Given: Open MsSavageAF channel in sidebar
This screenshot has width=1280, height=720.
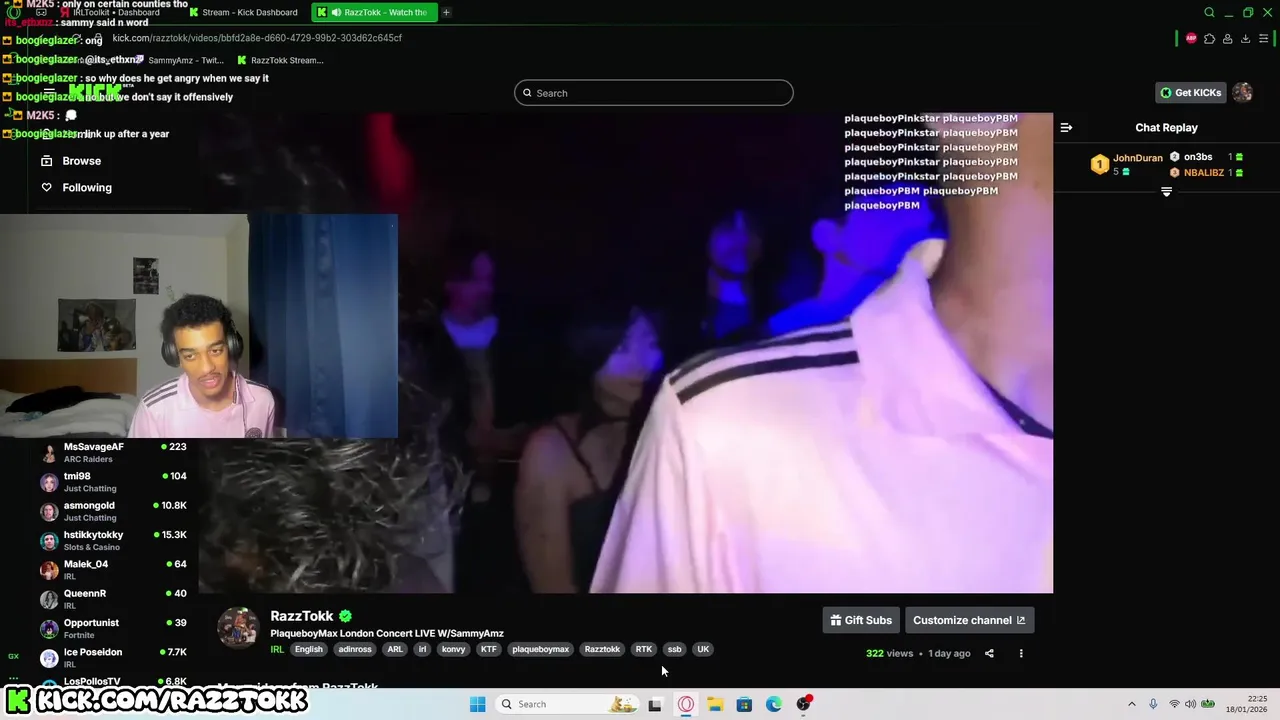Looking at the screenshot, I should pyautogui.click(x=113, y=453).
